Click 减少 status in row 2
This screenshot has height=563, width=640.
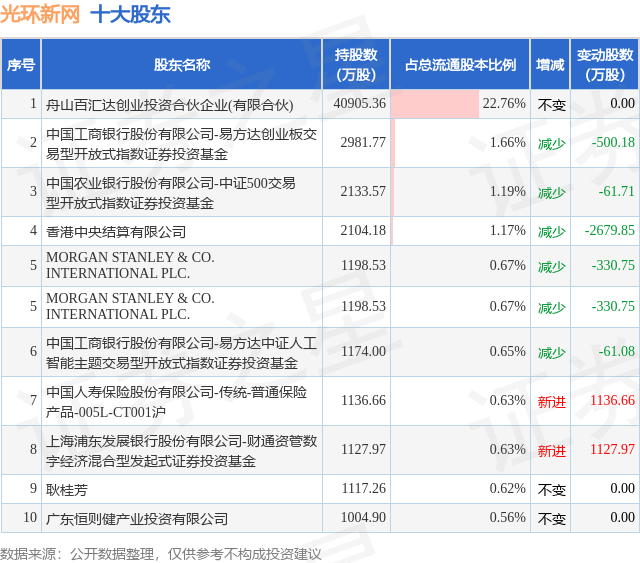pyautogui.click(x=551, y=144)
